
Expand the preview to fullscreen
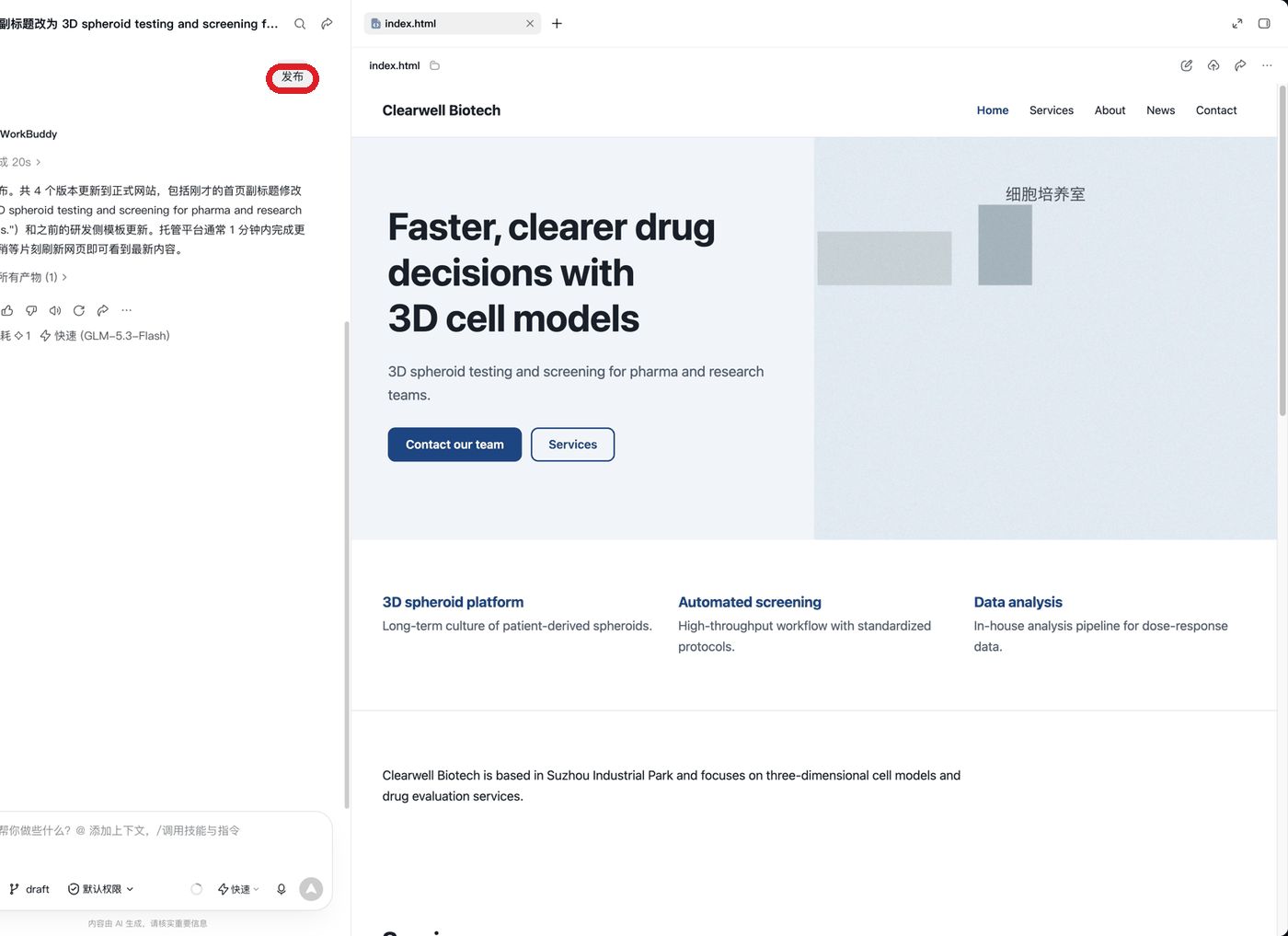pos(1237,24)
